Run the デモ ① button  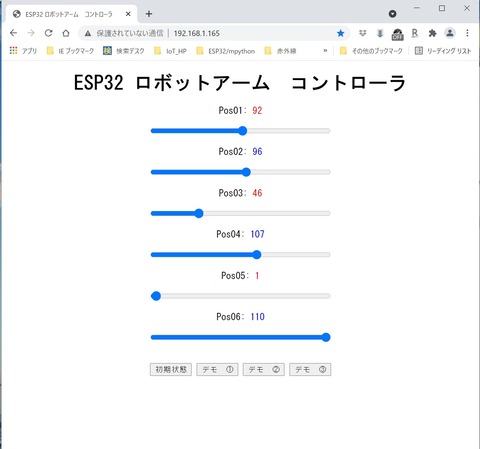pyautogui.click(x=217, y=369)
